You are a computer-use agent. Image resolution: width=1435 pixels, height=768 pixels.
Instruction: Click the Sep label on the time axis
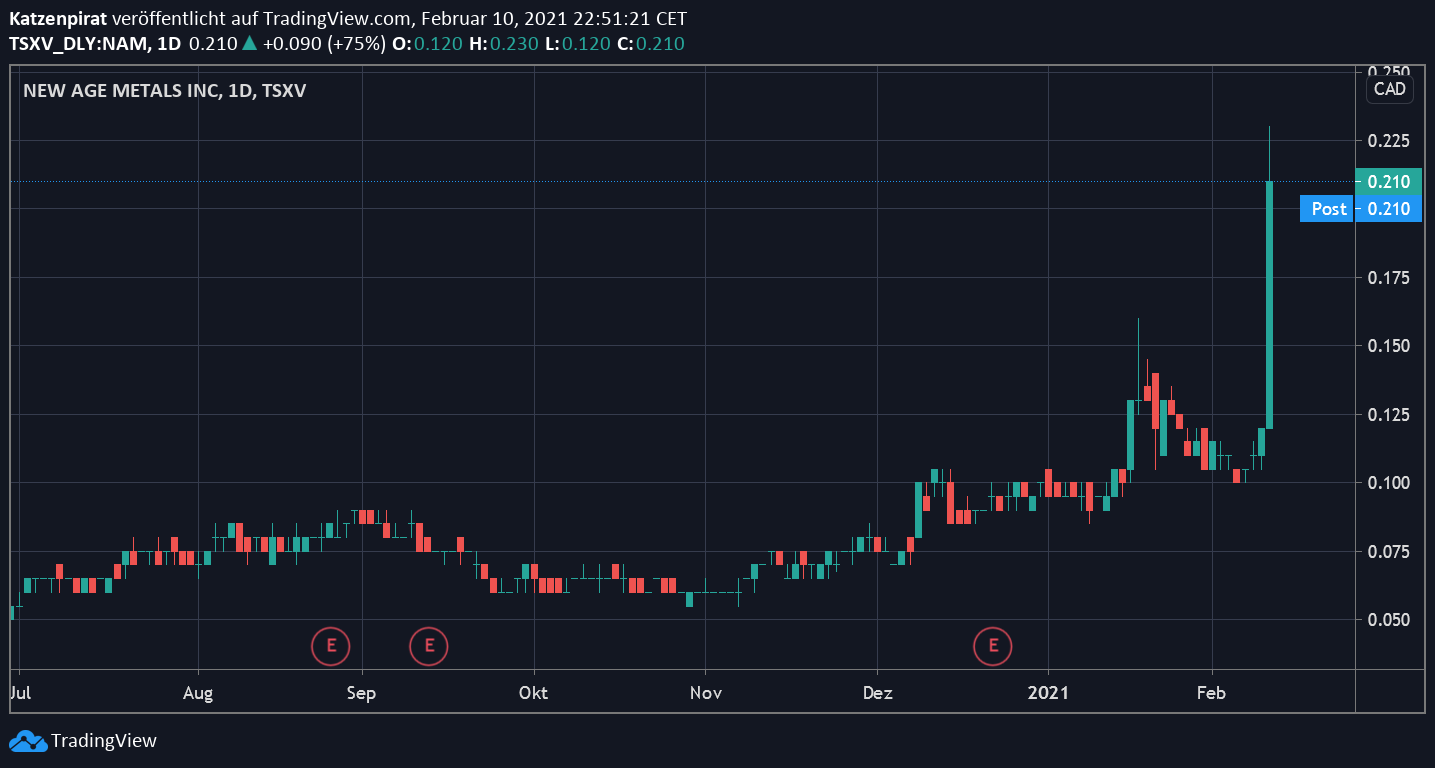coord(362,692)
